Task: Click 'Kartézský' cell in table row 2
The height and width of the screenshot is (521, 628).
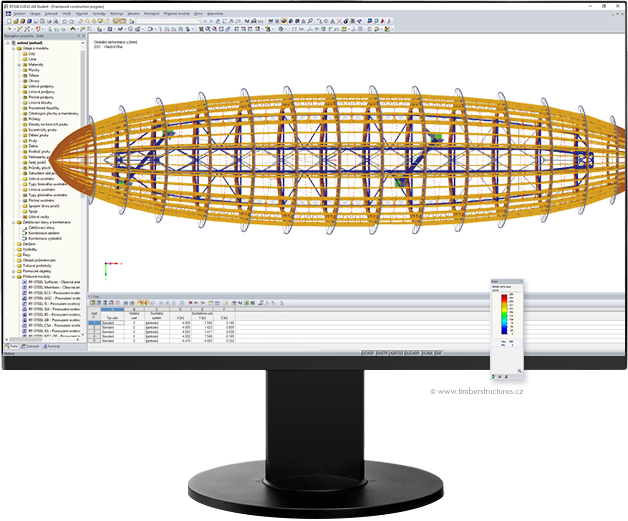Action: (157, 327)
